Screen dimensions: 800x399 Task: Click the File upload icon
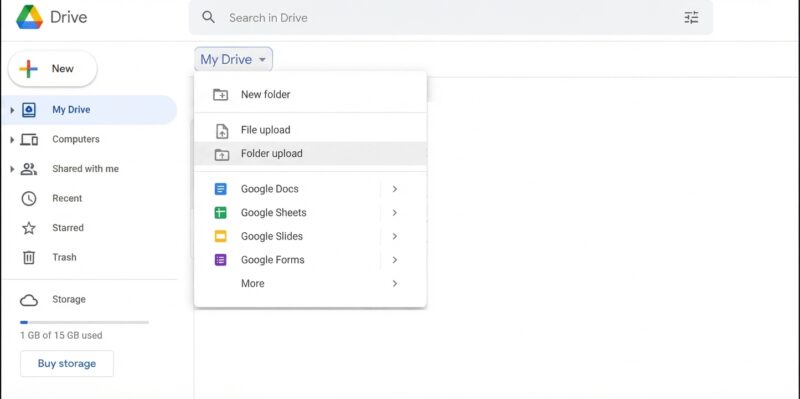click(x=222, y=131)
